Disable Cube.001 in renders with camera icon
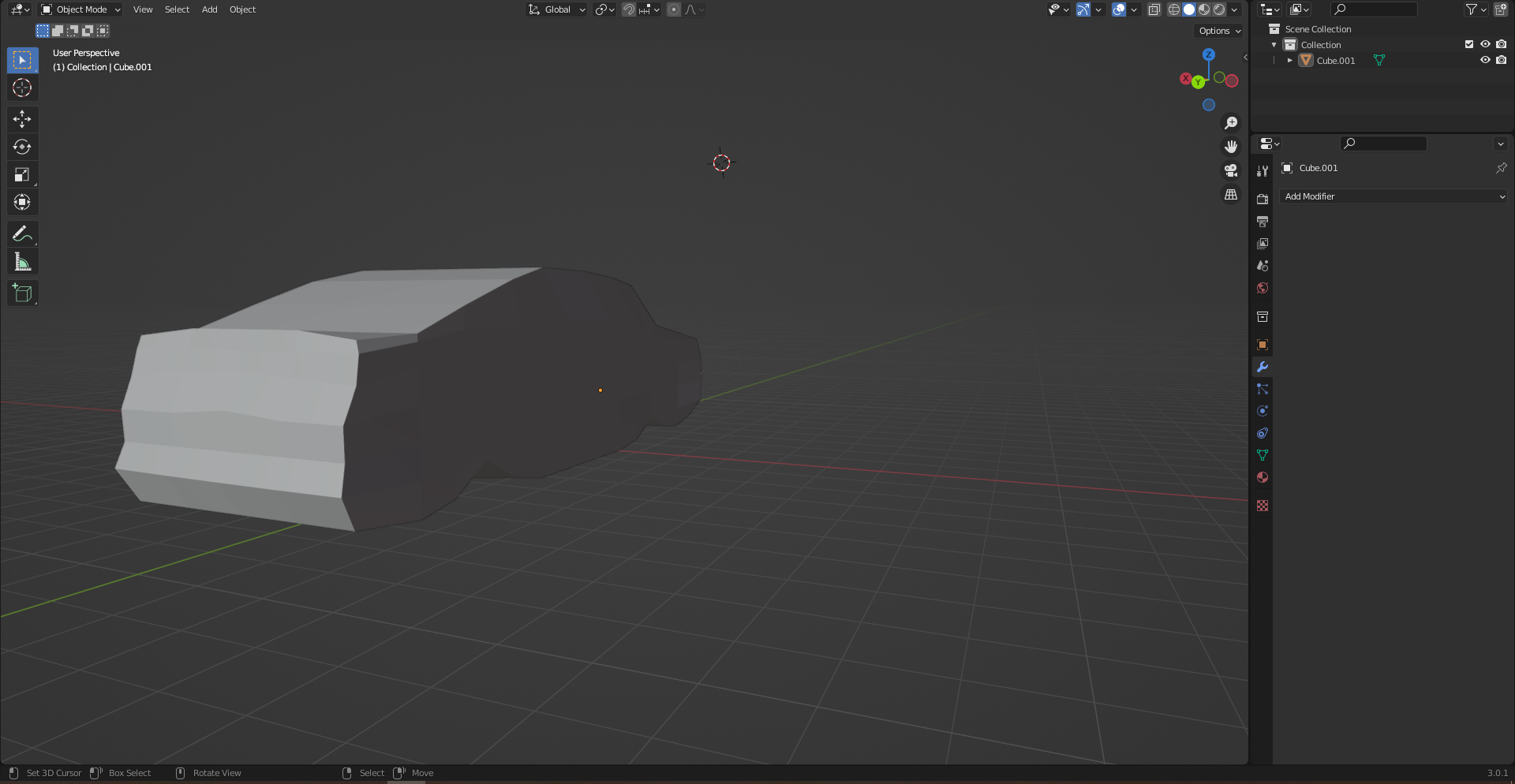 1501,60
